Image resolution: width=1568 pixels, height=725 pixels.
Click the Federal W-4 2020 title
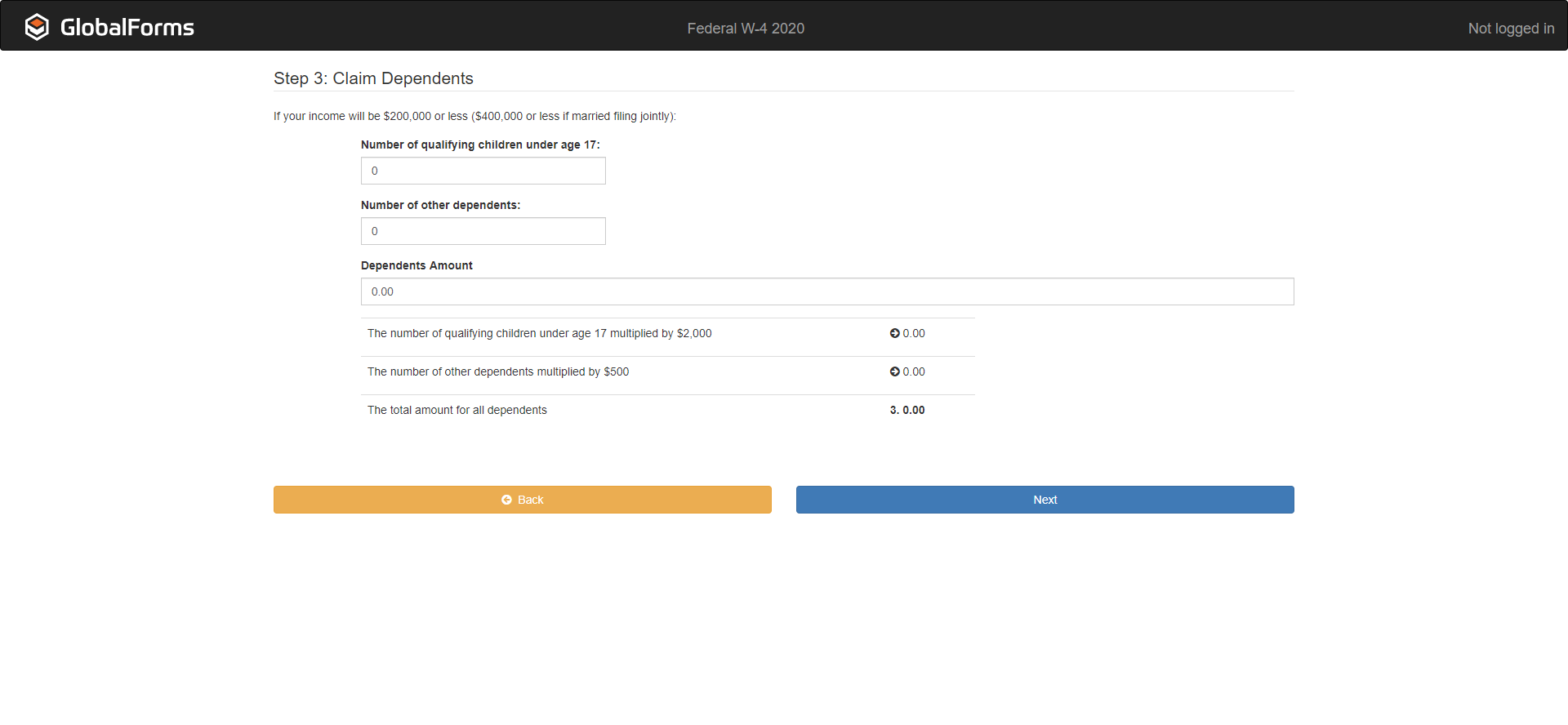click(x=745, y=29)
